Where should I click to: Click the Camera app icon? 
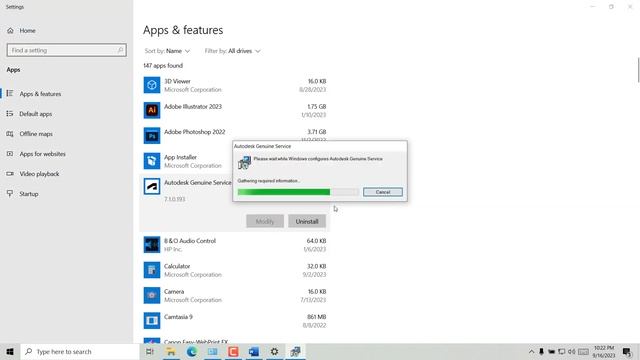152,296
